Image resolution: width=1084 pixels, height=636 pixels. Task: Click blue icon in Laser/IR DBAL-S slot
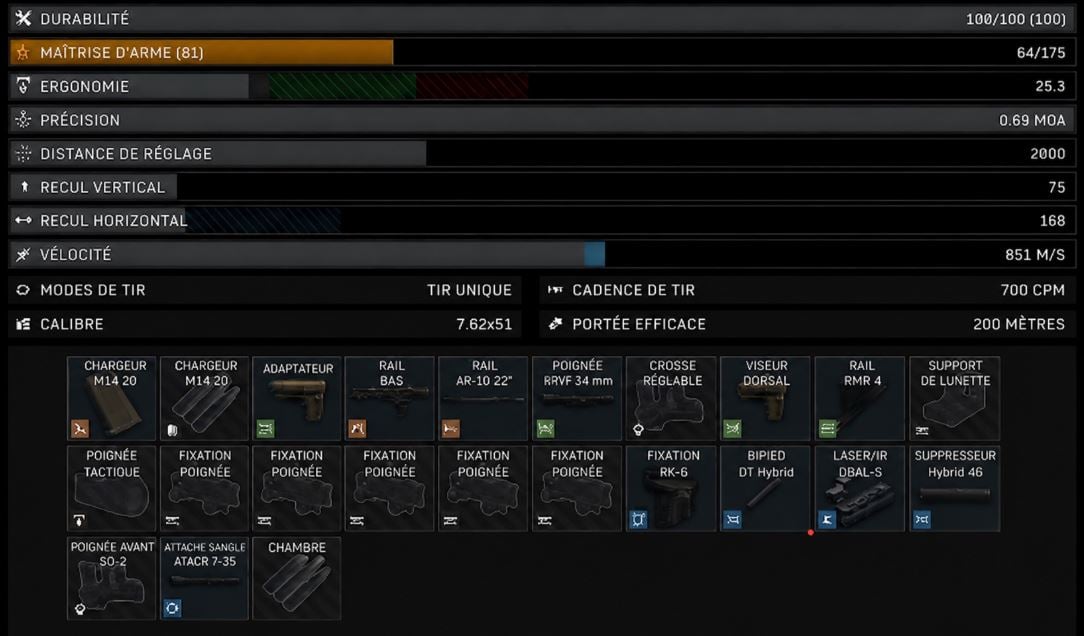(828, 519)
